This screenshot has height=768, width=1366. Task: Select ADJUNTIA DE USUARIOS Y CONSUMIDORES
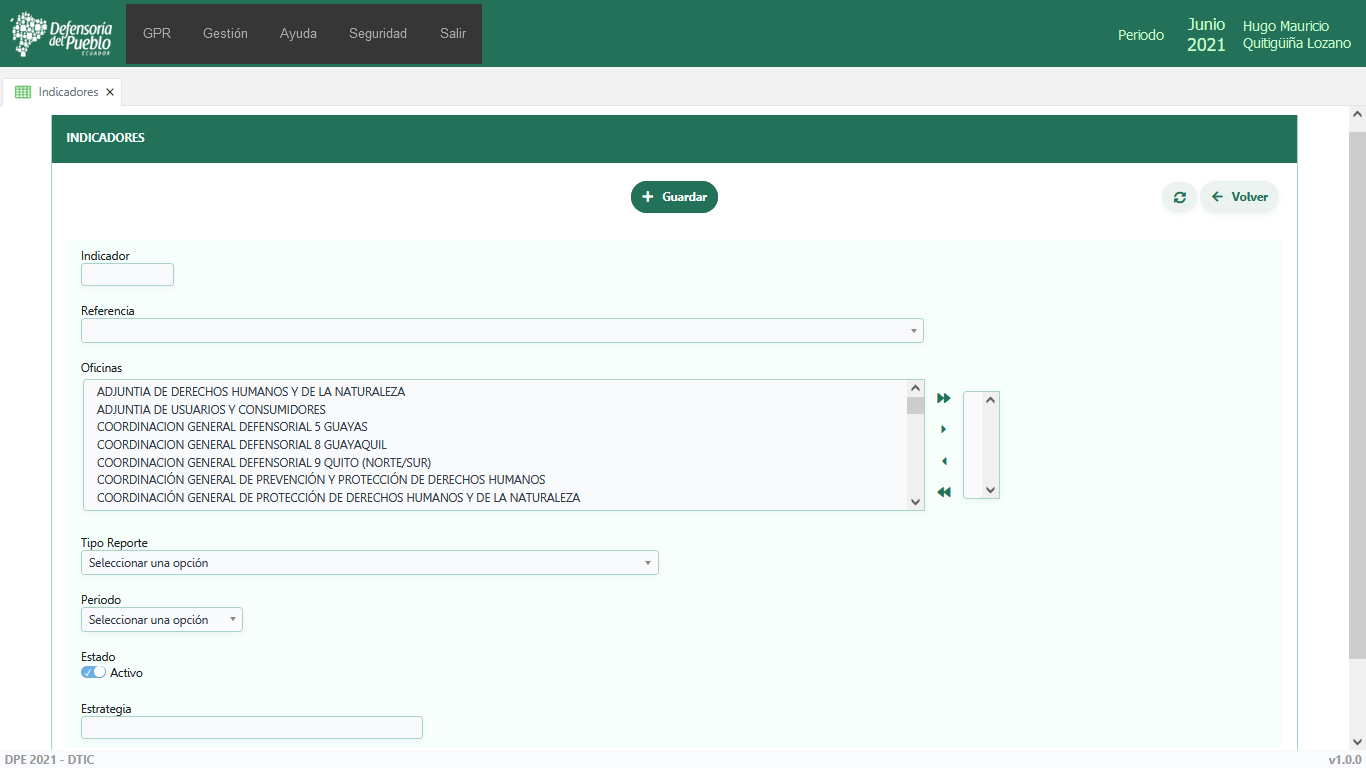click(211, 410)
